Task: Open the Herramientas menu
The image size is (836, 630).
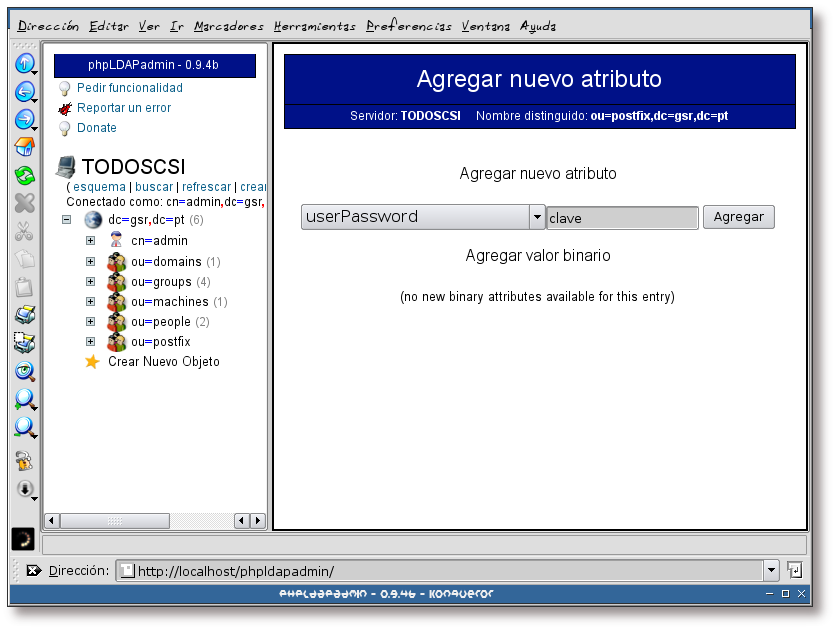Action: pos(313,26)
